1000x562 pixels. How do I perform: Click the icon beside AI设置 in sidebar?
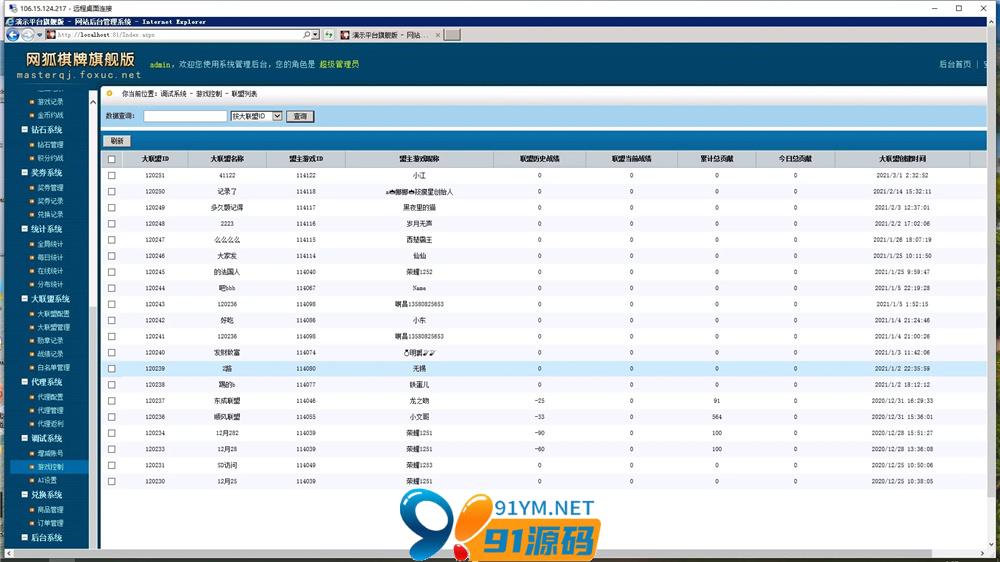click(x=32, y=480)
